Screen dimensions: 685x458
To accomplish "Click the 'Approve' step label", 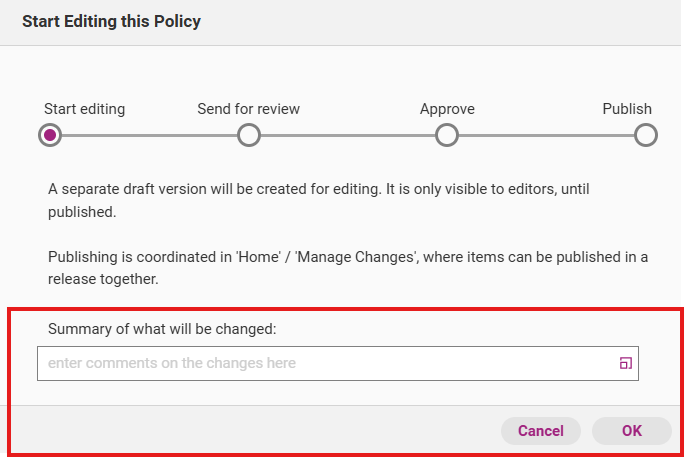I will coord(447,109).
